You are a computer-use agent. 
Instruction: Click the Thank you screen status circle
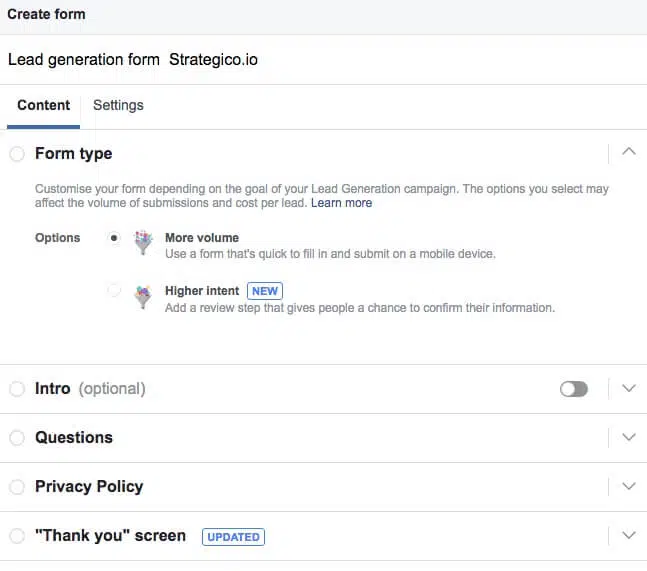(17, 536)
